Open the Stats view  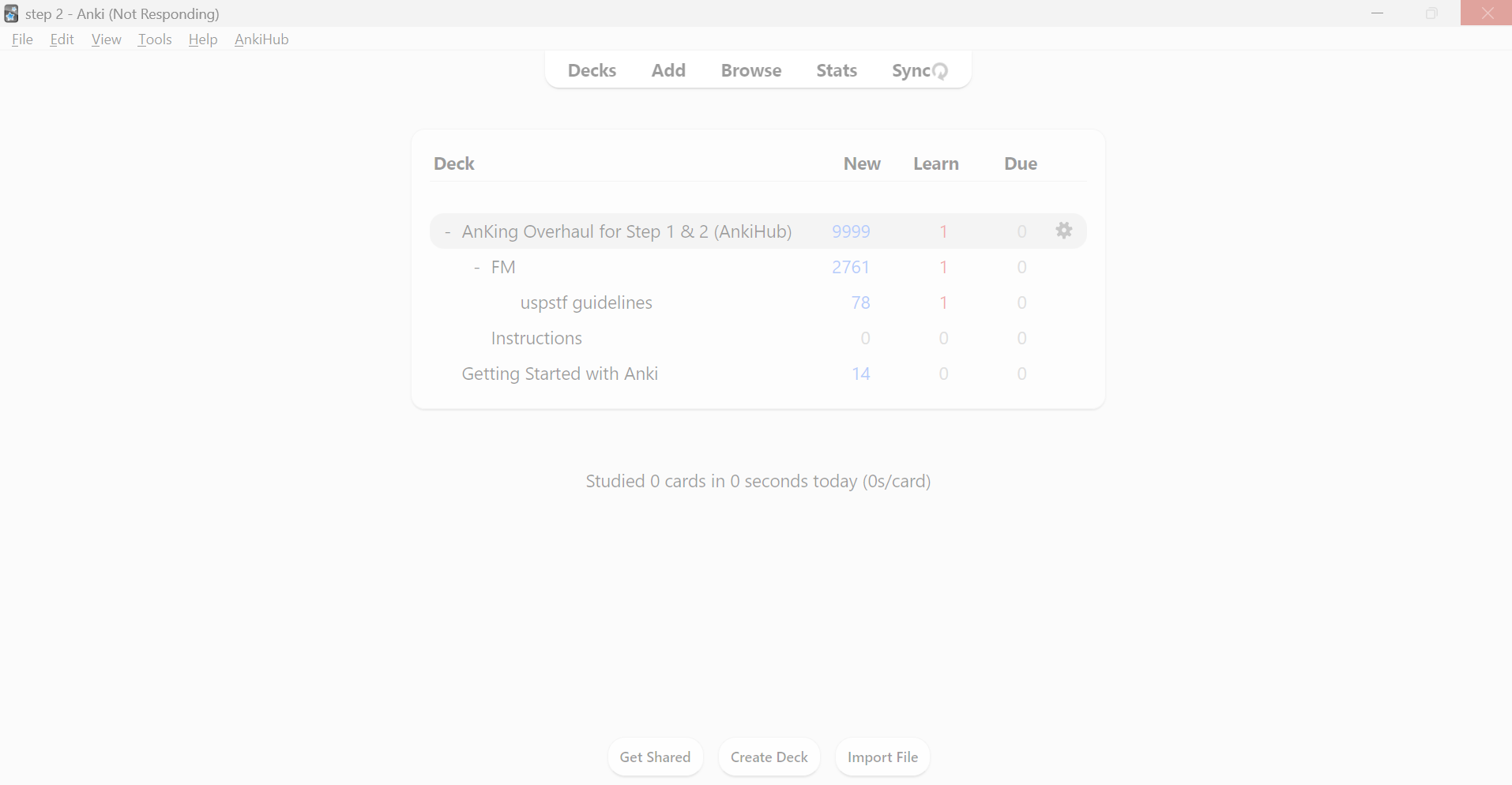(x=837, y=70)
